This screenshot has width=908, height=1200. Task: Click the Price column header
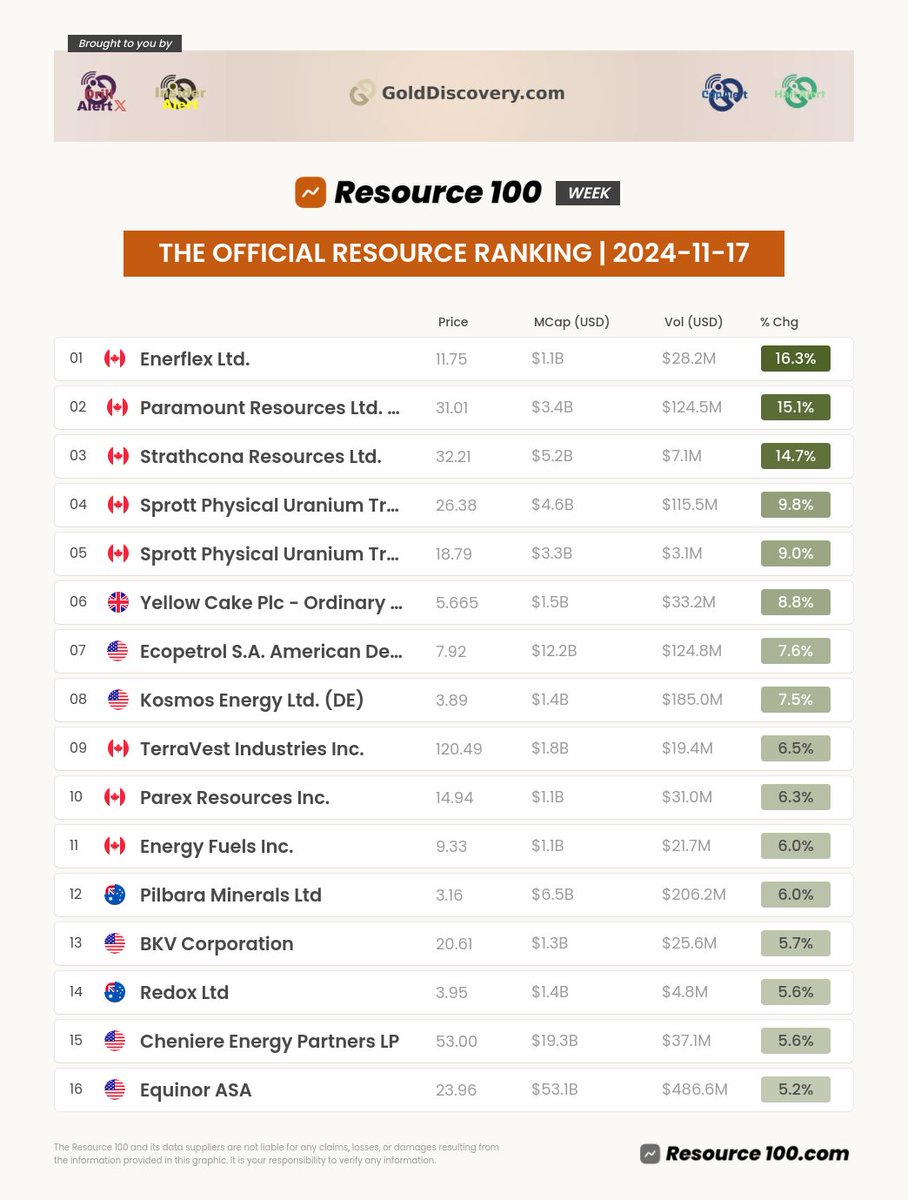tap(453, 322)
